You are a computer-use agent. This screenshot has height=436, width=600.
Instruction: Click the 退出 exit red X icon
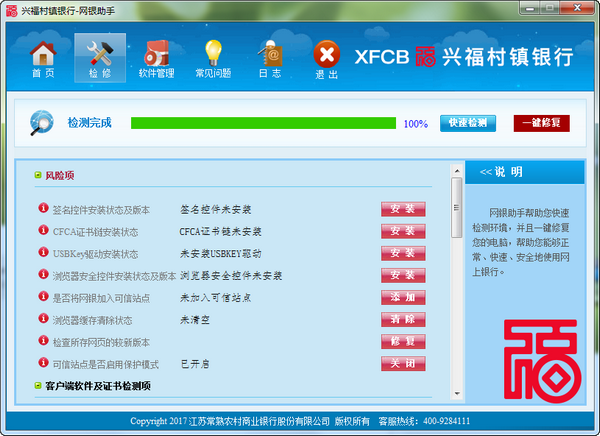point(326,59)
